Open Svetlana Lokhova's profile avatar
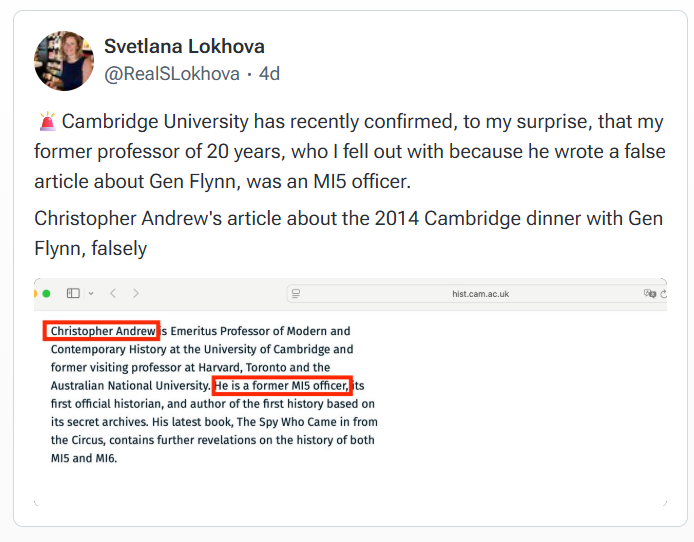Viewport: 694px width, 542px height. click(64, 60)
